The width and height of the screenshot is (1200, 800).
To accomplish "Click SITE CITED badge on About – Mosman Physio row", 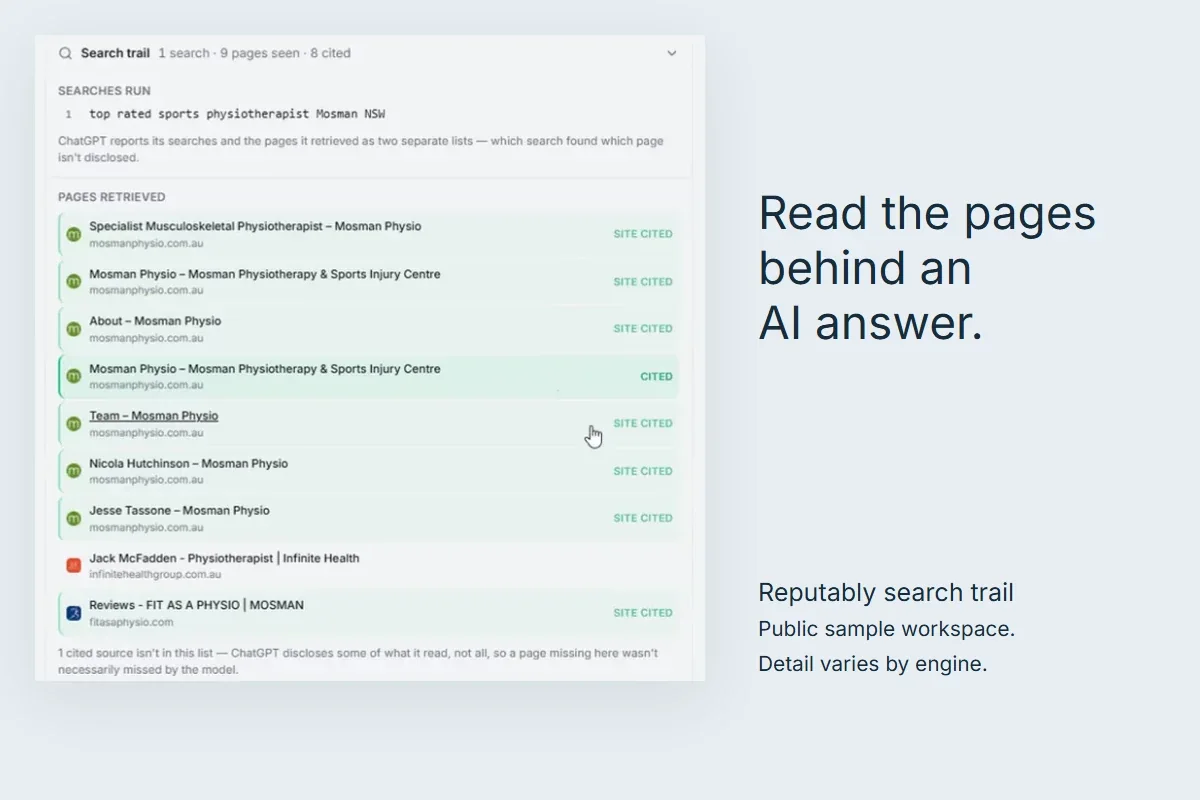I will [x=643, y=329].
